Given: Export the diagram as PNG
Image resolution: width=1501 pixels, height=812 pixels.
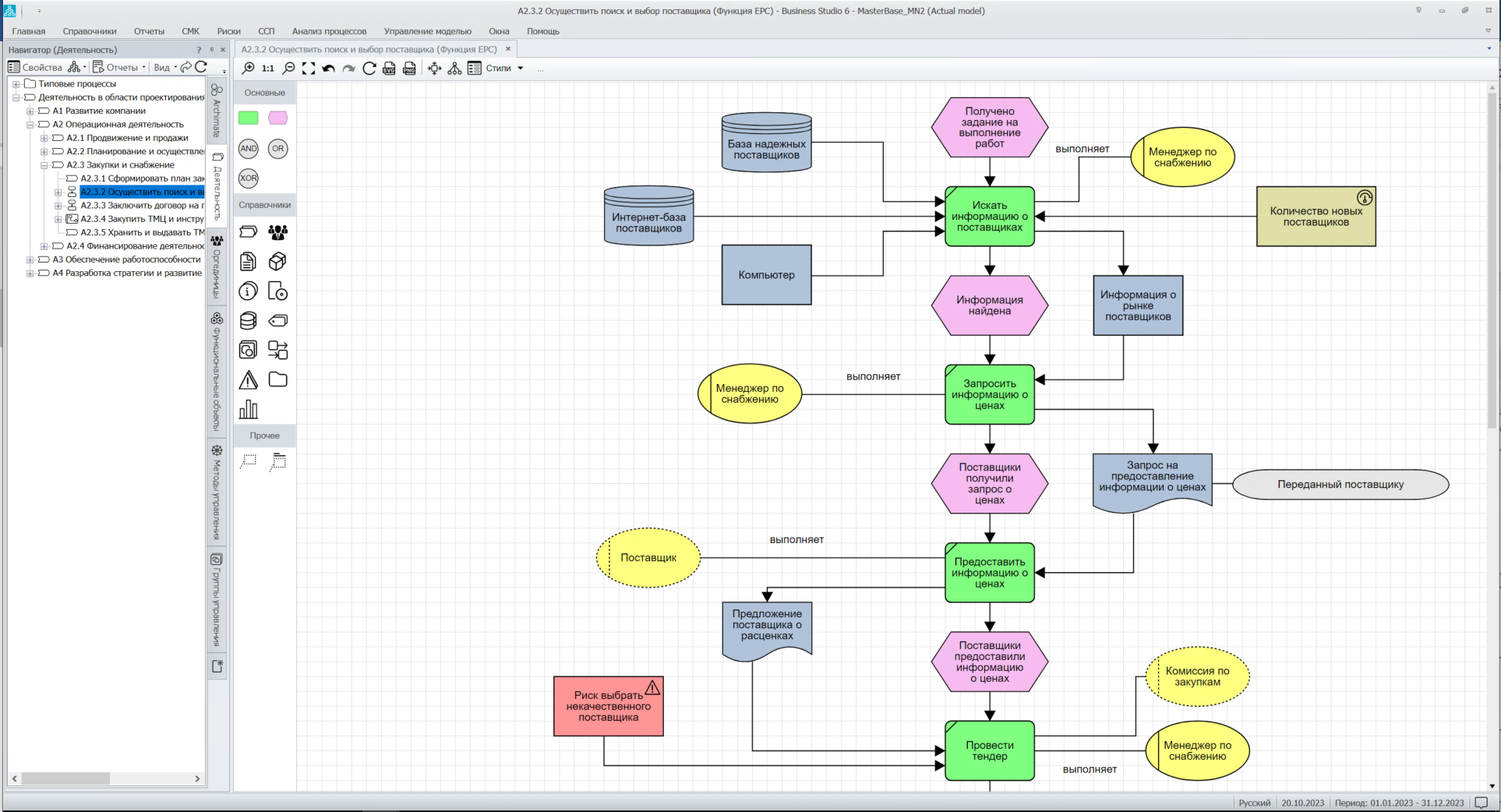Looking at the screenshot, I should [x=409, y=69].
